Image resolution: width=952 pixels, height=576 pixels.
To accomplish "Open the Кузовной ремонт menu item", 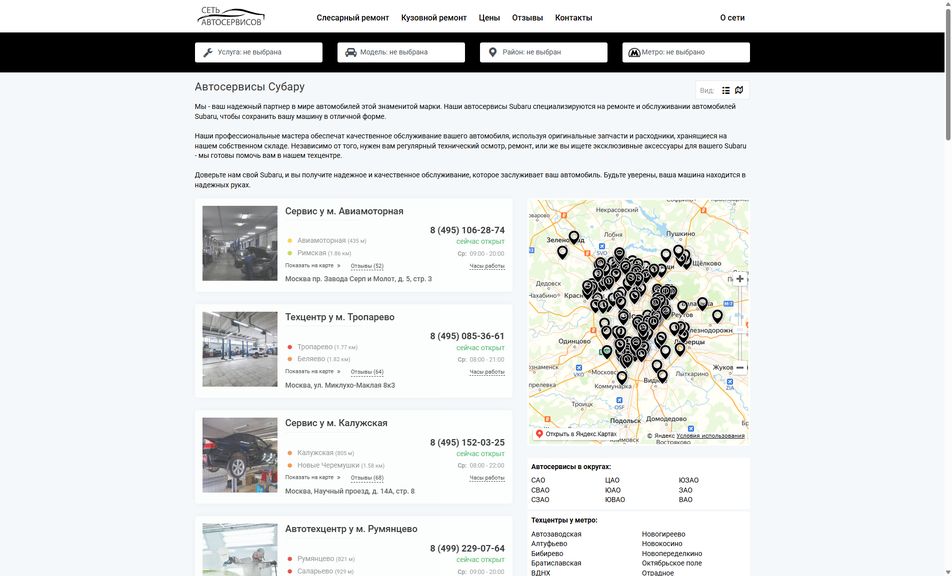I will pyautogui.click(x=434, y=18).
